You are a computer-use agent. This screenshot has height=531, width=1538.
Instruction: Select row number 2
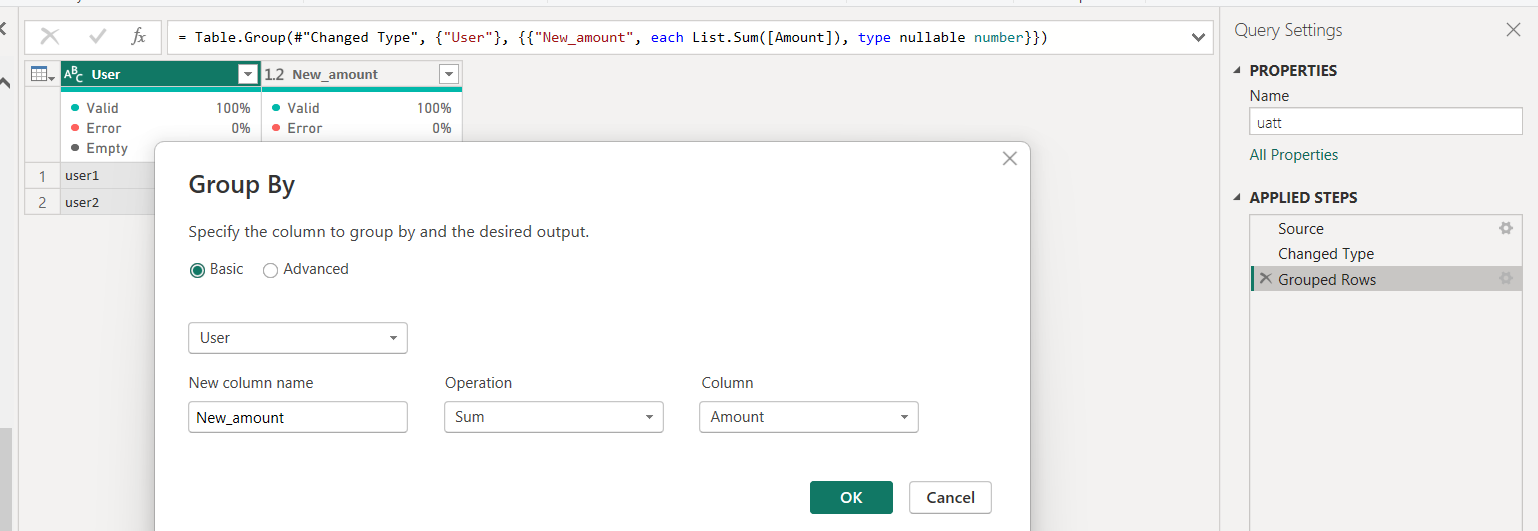coord(42,202)
